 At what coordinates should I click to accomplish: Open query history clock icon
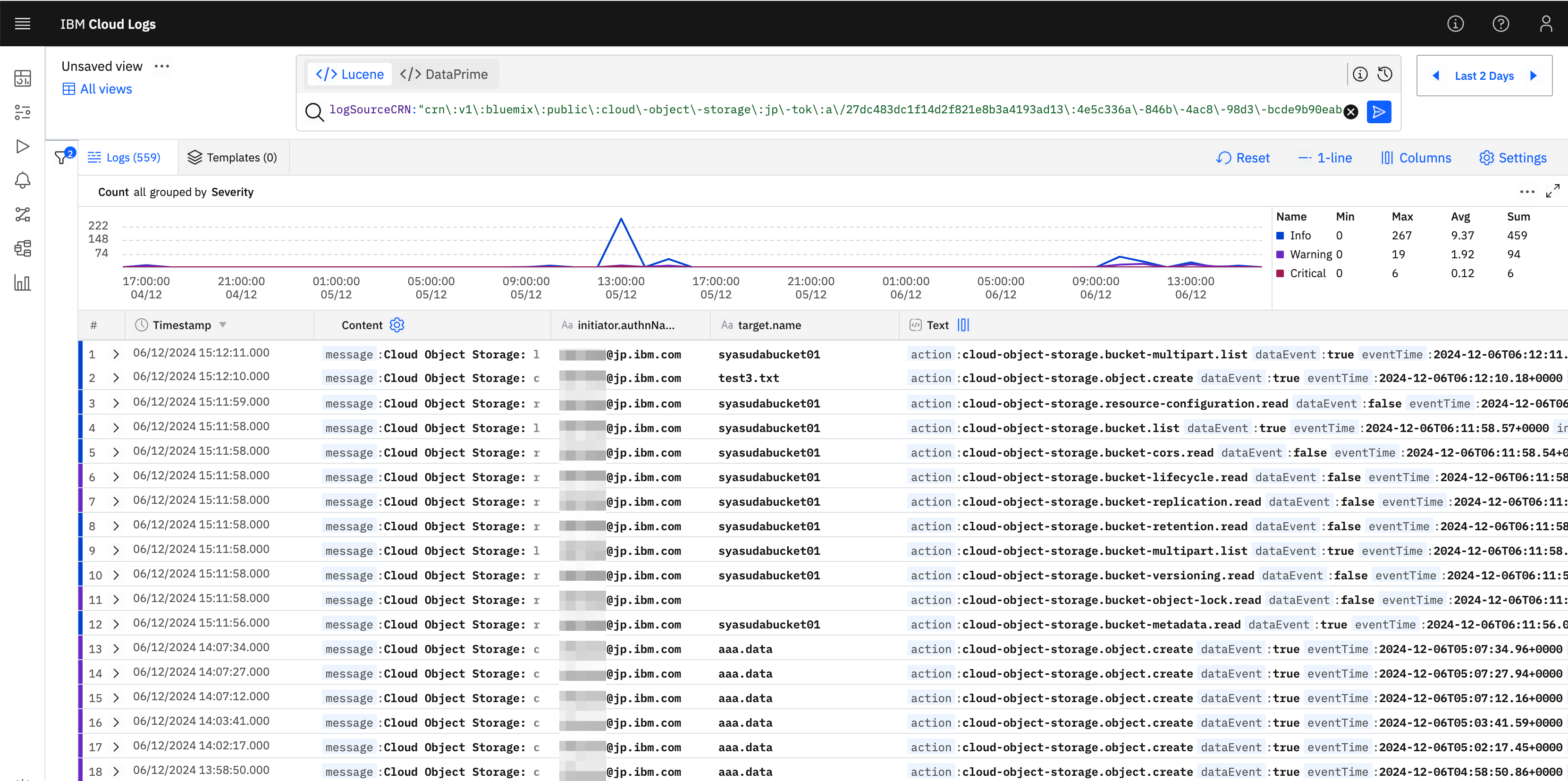pyautogui.click(x=1385, y=74)
